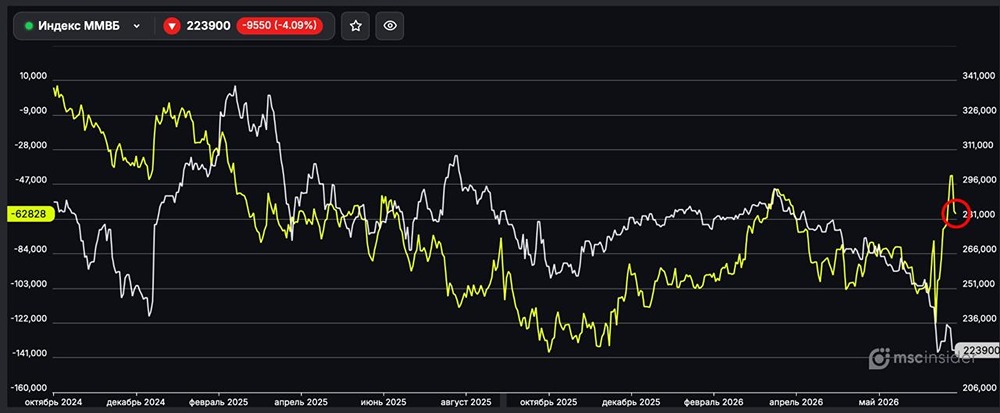1000x413 pixels.
Task: Click the -9550 (-4.09%) change badge
Action: point(279,26)
